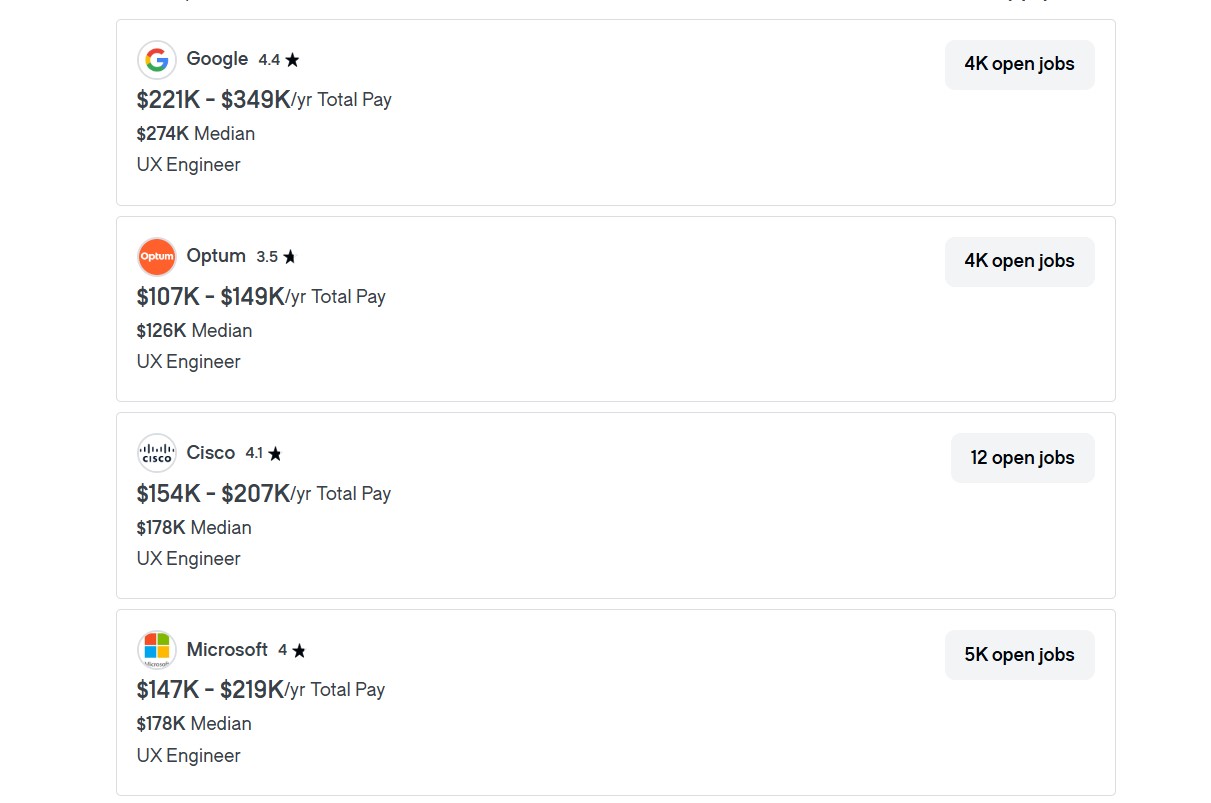This screenshot has width=1211, height=803.
Task: Click Microsoft's $147K - $219K salary range
Action: (x=210, y=690)
